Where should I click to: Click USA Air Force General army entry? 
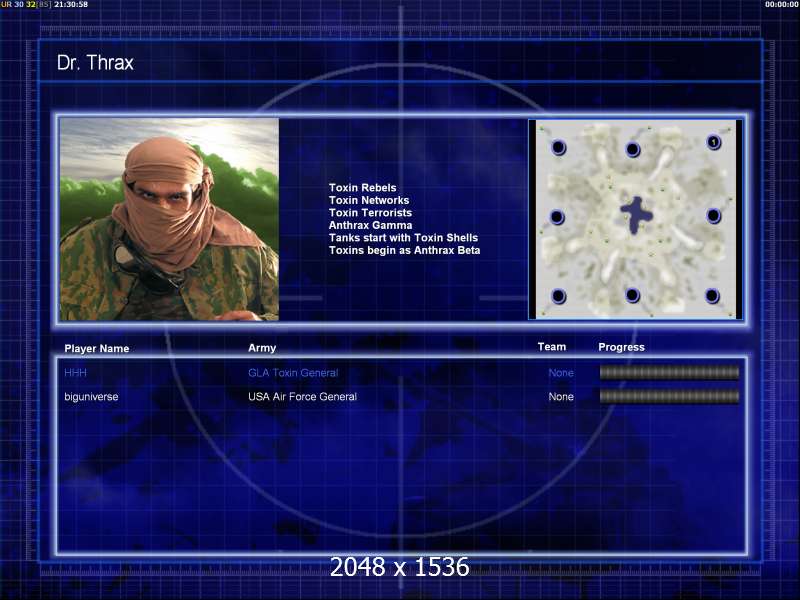302,396
